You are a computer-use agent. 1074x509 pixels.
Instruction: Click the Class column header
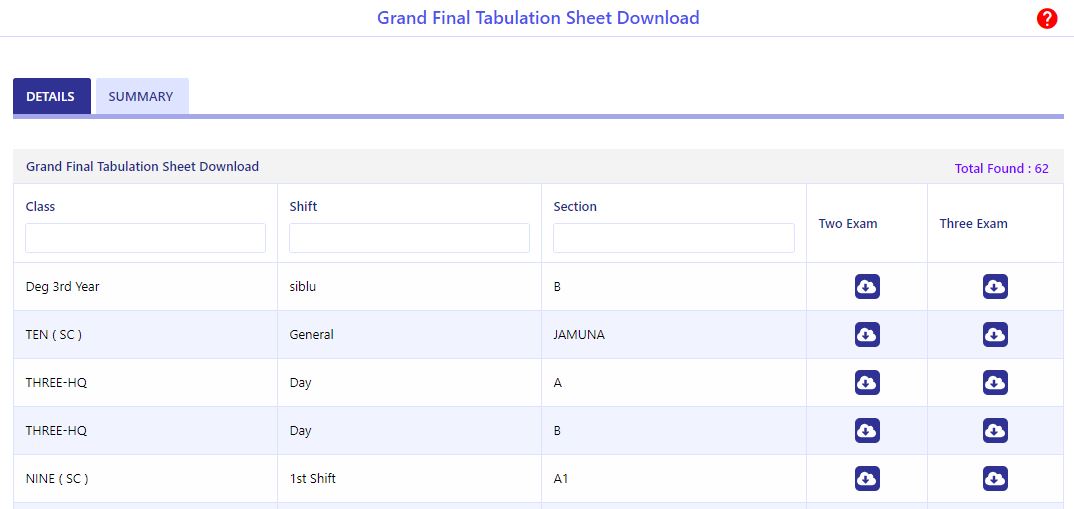(x=41, y=207)
